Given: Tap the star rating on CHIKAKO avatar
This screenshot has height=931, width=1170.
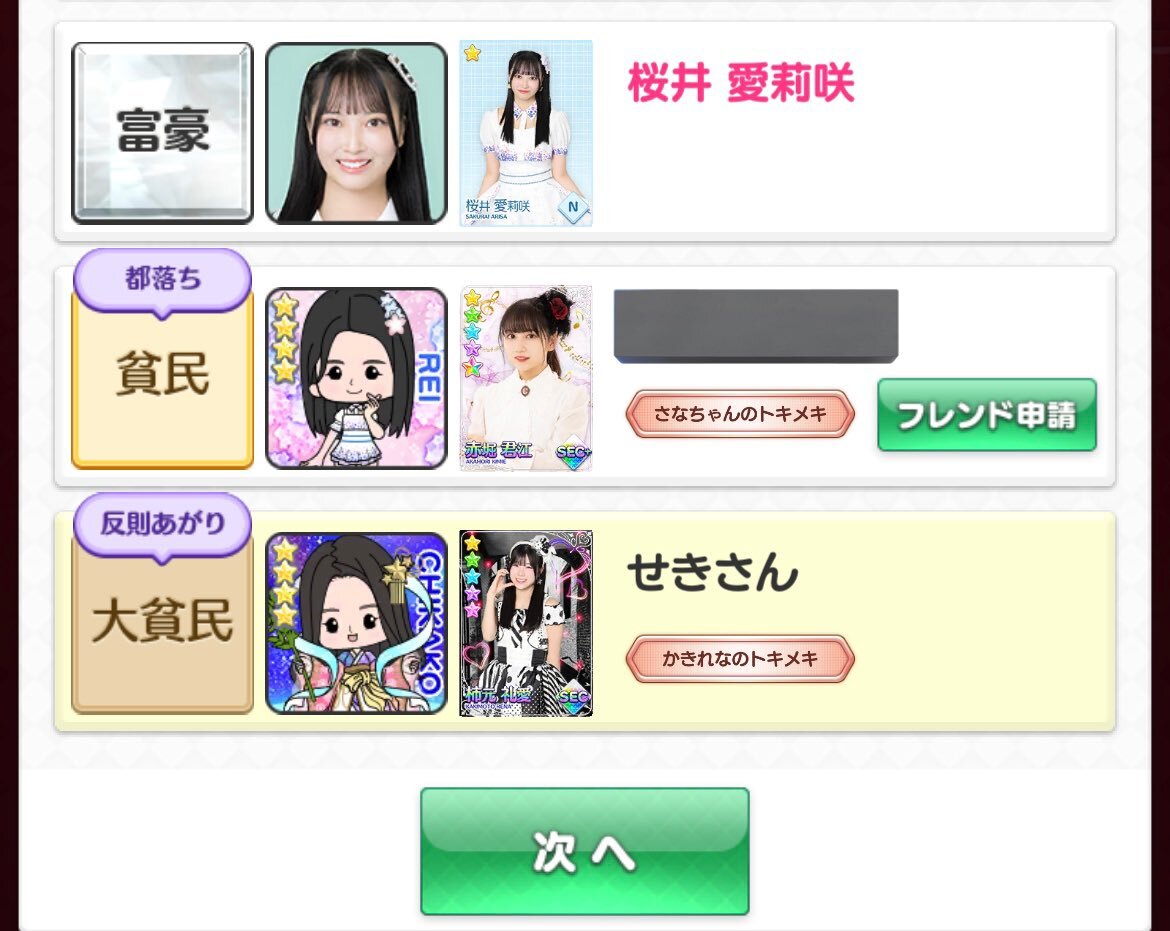Looking at the screenshot, I should pos(284,583).
